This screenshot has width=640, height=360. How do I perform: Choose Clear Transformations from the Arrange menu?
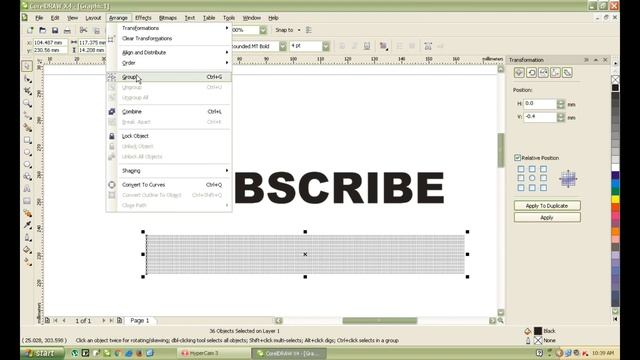click(x=169, y=38)
